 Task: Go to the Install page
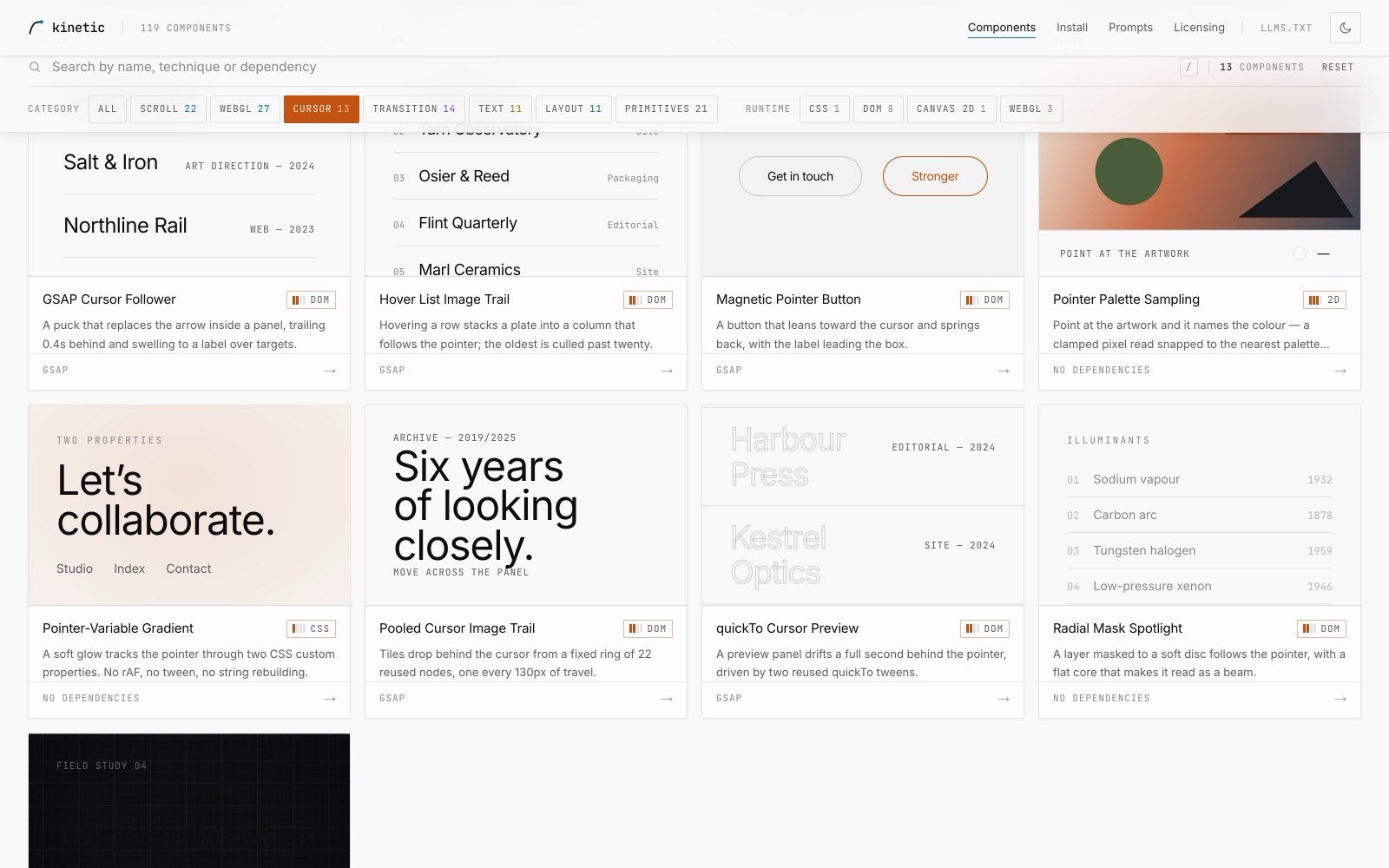point(1072,28)
